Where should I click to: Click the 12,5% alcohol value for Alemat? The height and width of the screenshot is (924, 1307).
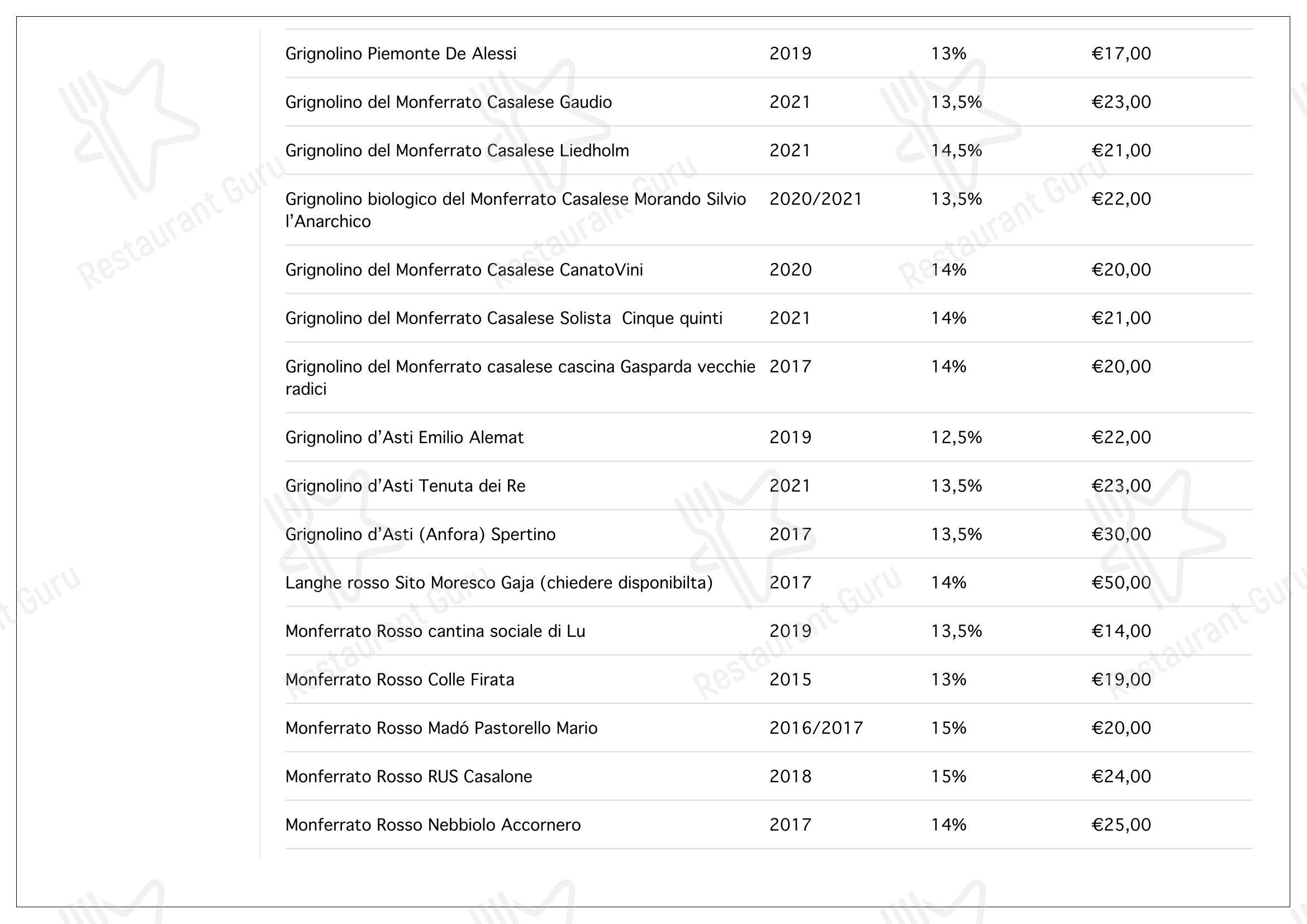956,437
